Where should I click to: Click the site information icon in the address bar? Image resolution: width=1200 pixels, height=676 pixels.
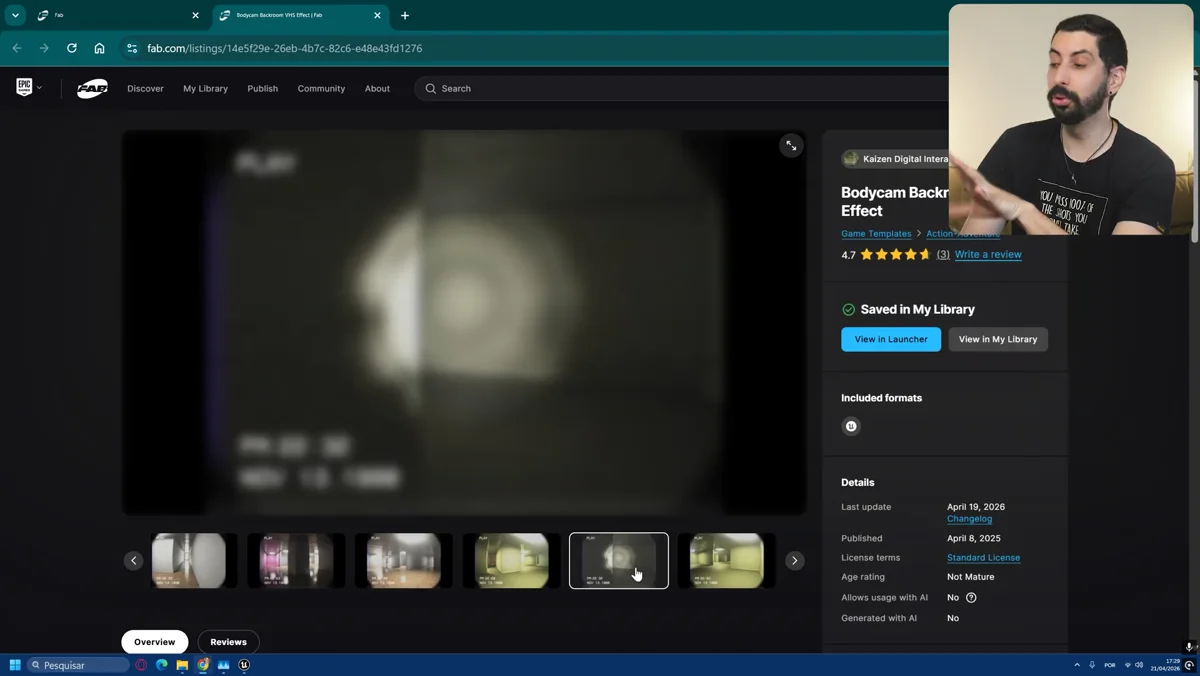tap(133, 47)
